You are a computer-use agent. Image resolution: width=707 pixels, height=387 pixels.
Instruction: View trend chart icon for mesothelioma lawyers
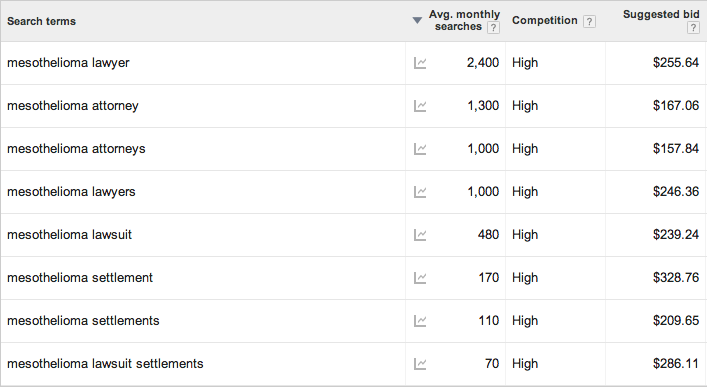click(x=420, y=192)
